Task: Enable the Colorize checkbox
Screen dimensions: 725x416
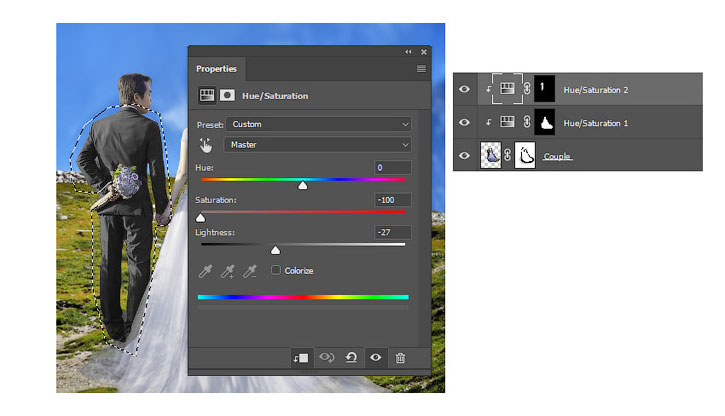Action: click(x=276, y=270)
